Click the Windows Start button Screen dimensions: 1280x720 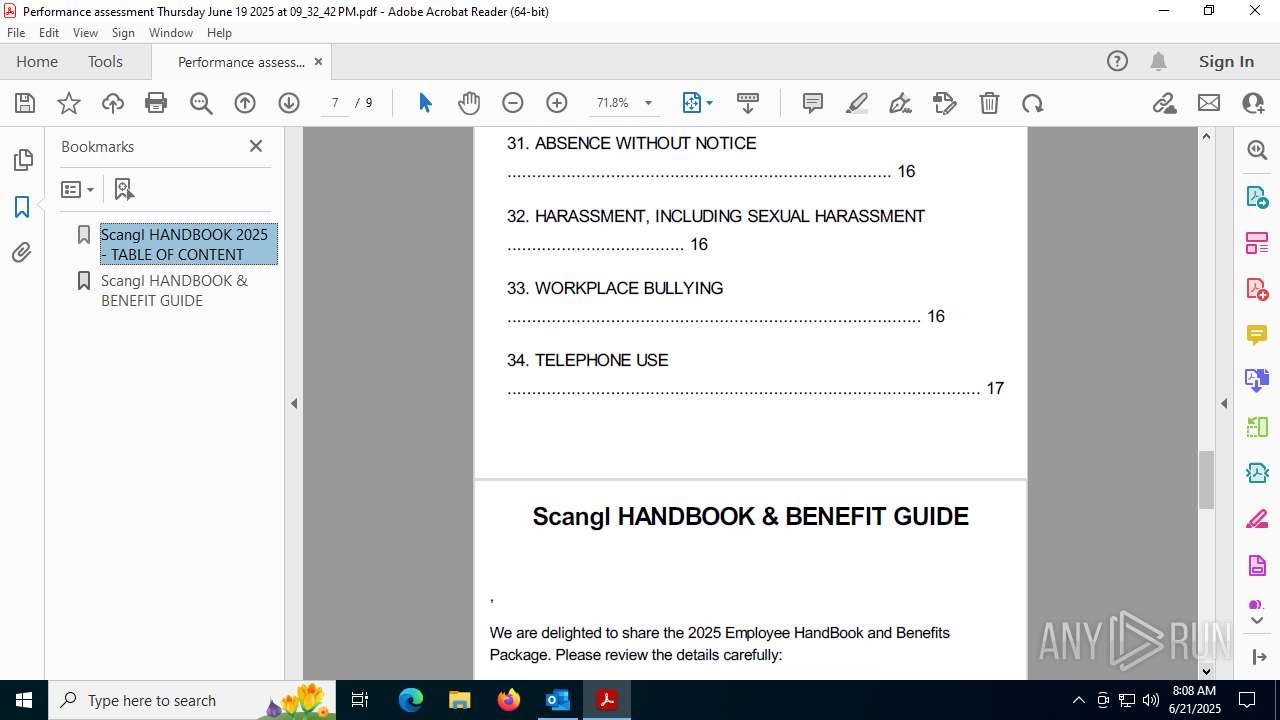click(x=24, y=700)
